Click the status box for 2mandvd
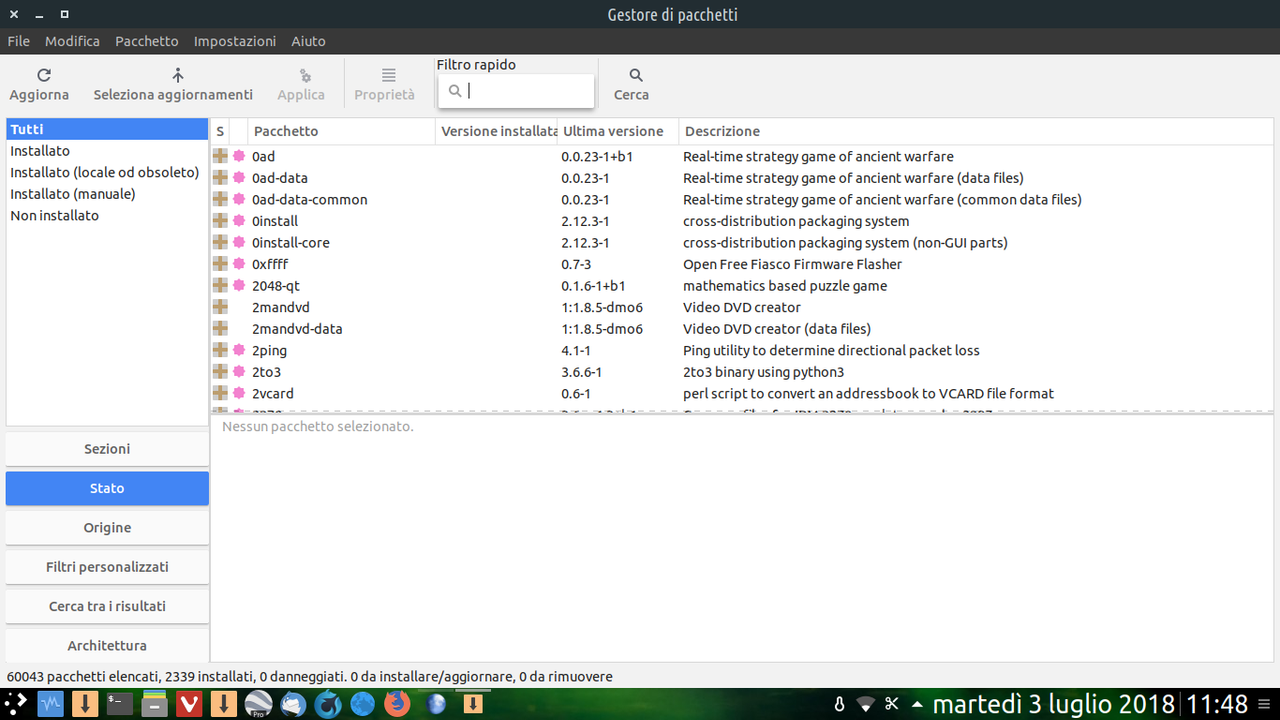Viewport: 1280px width, 720px height. [x=220, y=307]
